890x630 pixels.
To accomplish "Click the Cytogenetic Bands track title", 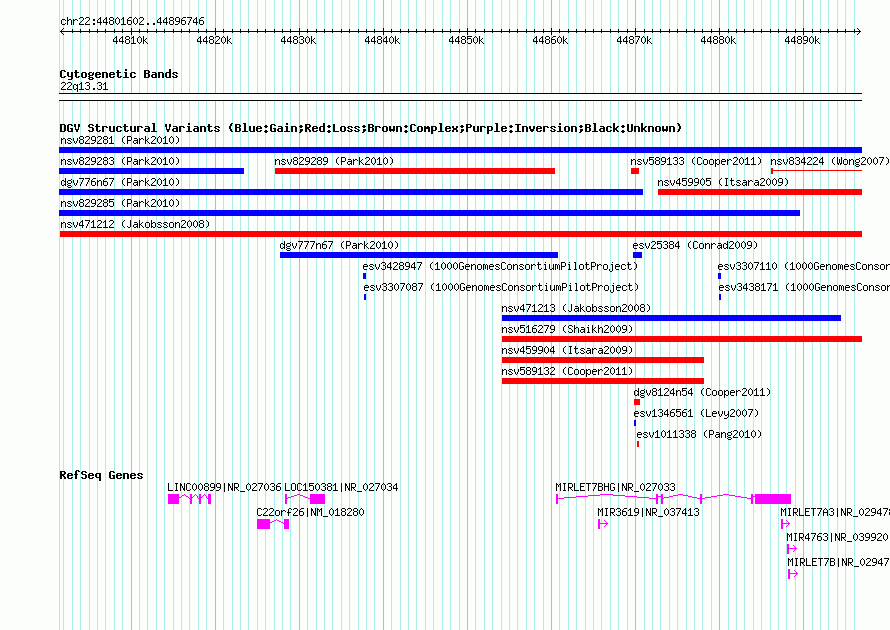I will pos(119,74).
